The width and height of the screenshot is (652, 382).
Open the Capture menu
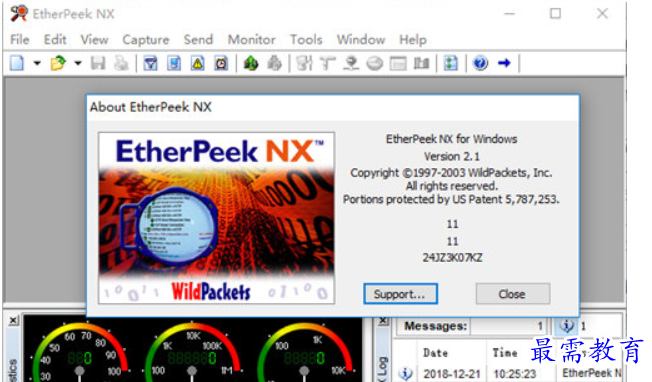(146, 39)
